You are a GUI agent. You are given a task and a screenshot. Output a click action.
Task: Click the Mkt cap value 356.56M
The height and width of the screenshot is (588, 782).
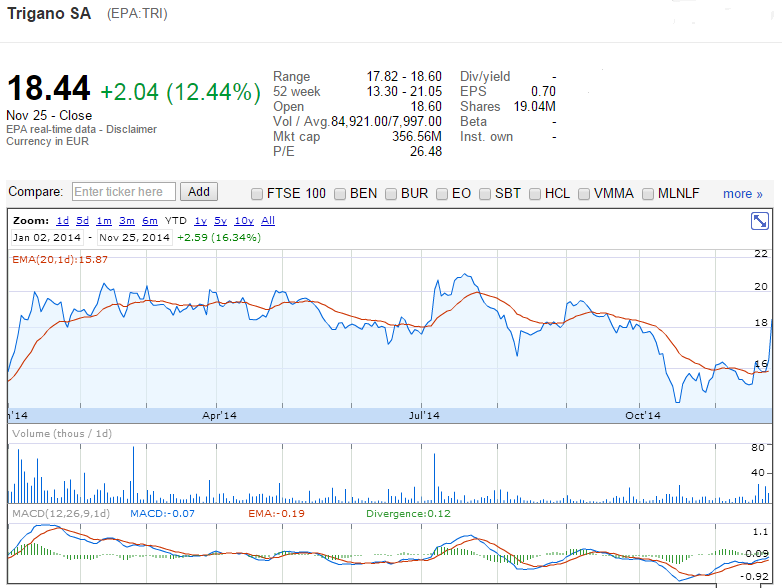(417, 137)
